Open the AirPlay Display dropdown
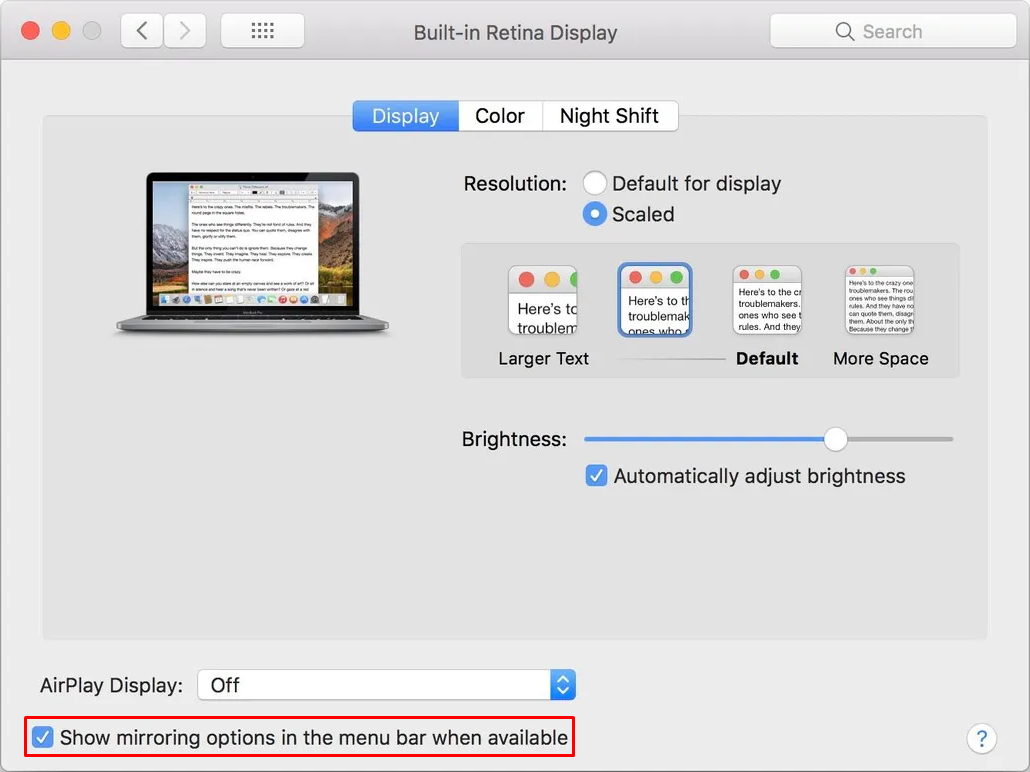Screen dimensions: 1030x772 380,685
